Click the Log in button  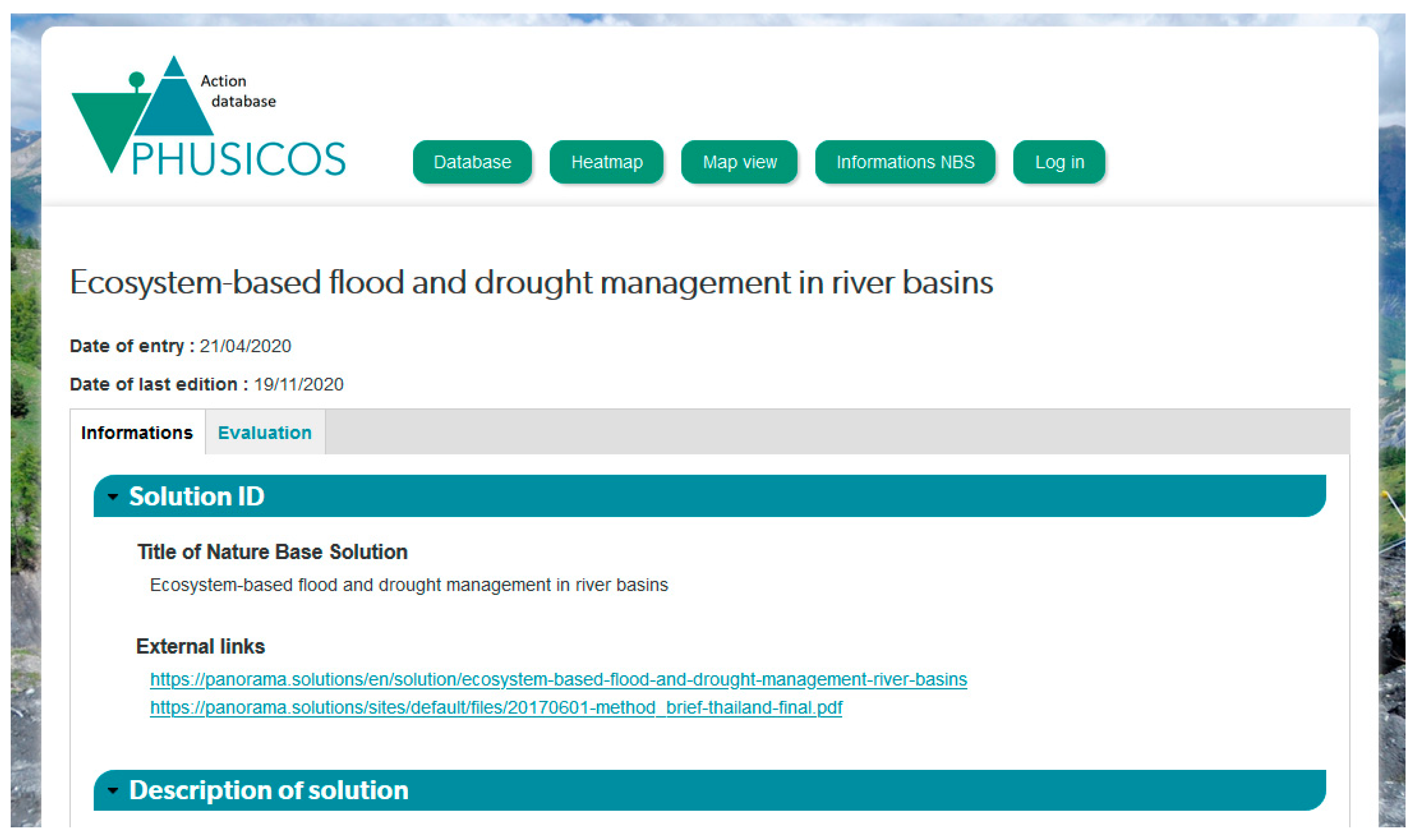point(1059,162)
